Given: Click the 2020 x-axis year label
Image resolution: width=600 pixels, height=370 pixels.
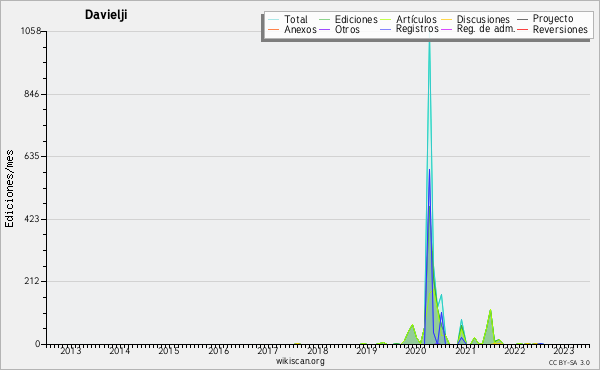Looking at the screenshot, I should [416, 351].
